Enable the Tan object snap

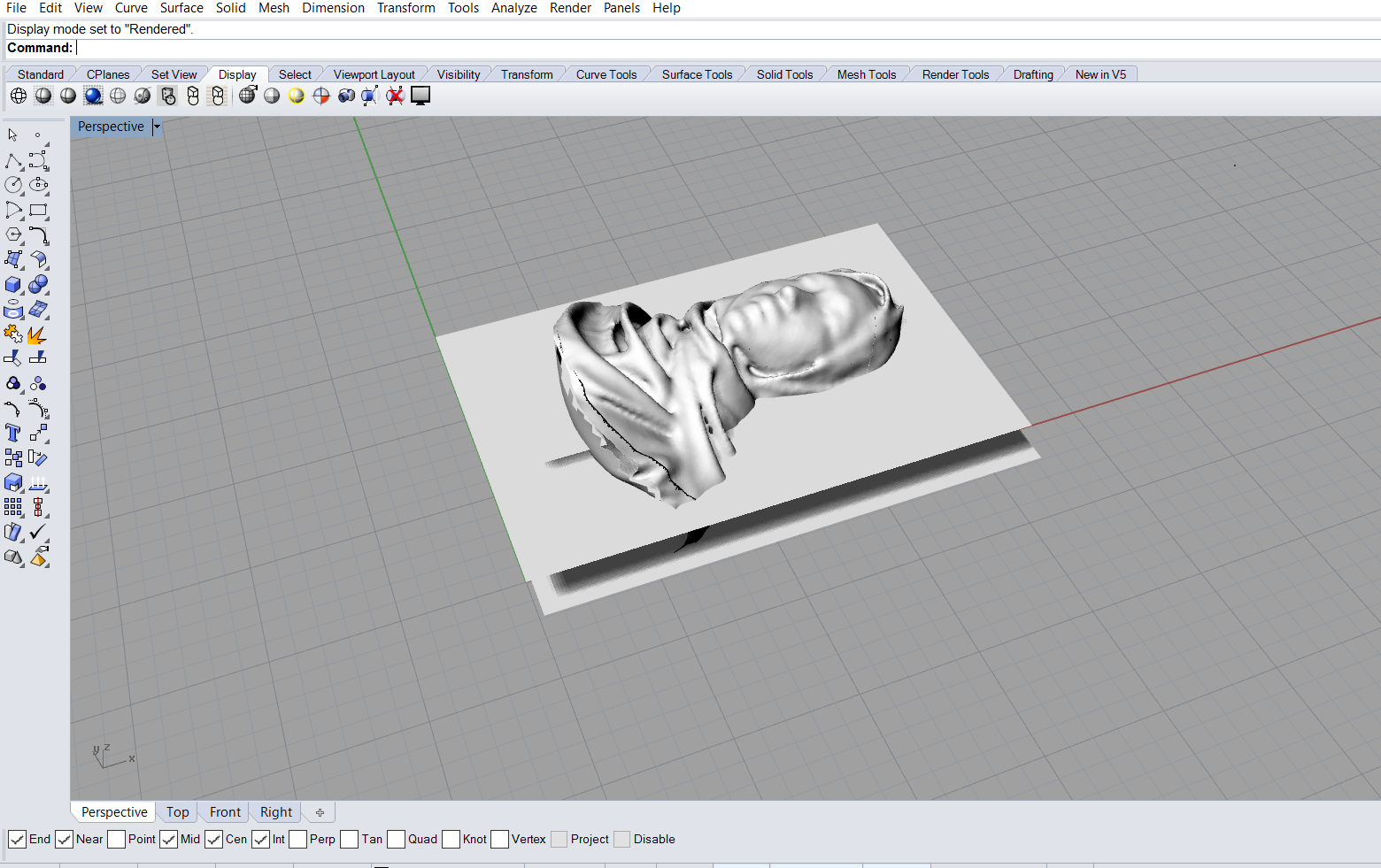[x=349, y=839]
